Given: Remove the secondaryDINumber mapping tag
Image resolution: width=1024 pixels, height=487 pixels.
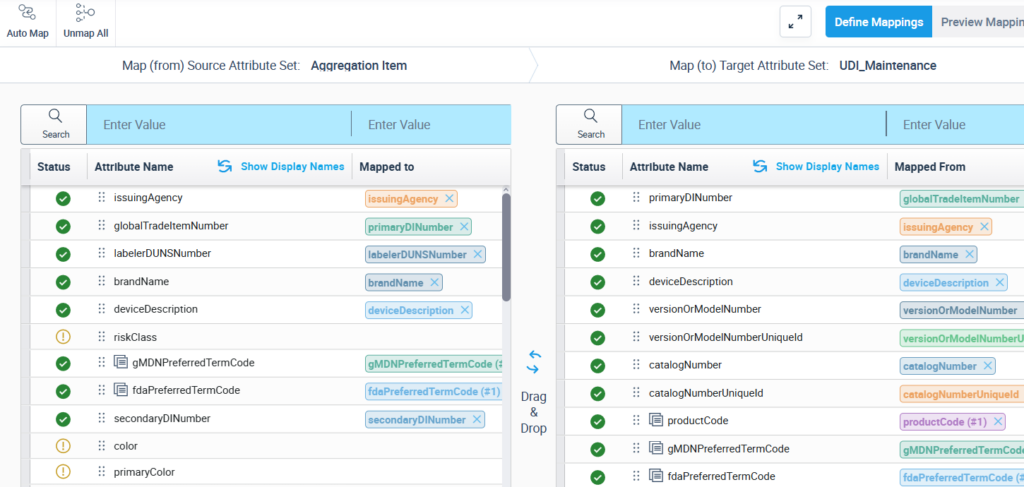Looking at the screenshot, I should [x=477, y=419].
